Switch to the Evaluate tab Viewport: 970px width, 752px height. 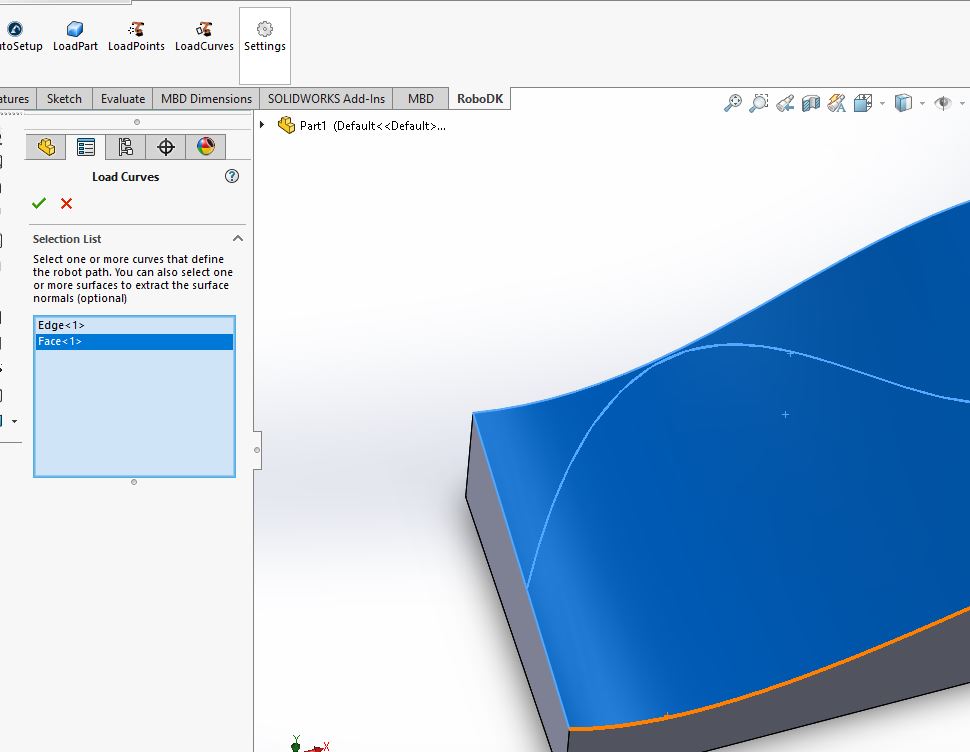point(123,98)
